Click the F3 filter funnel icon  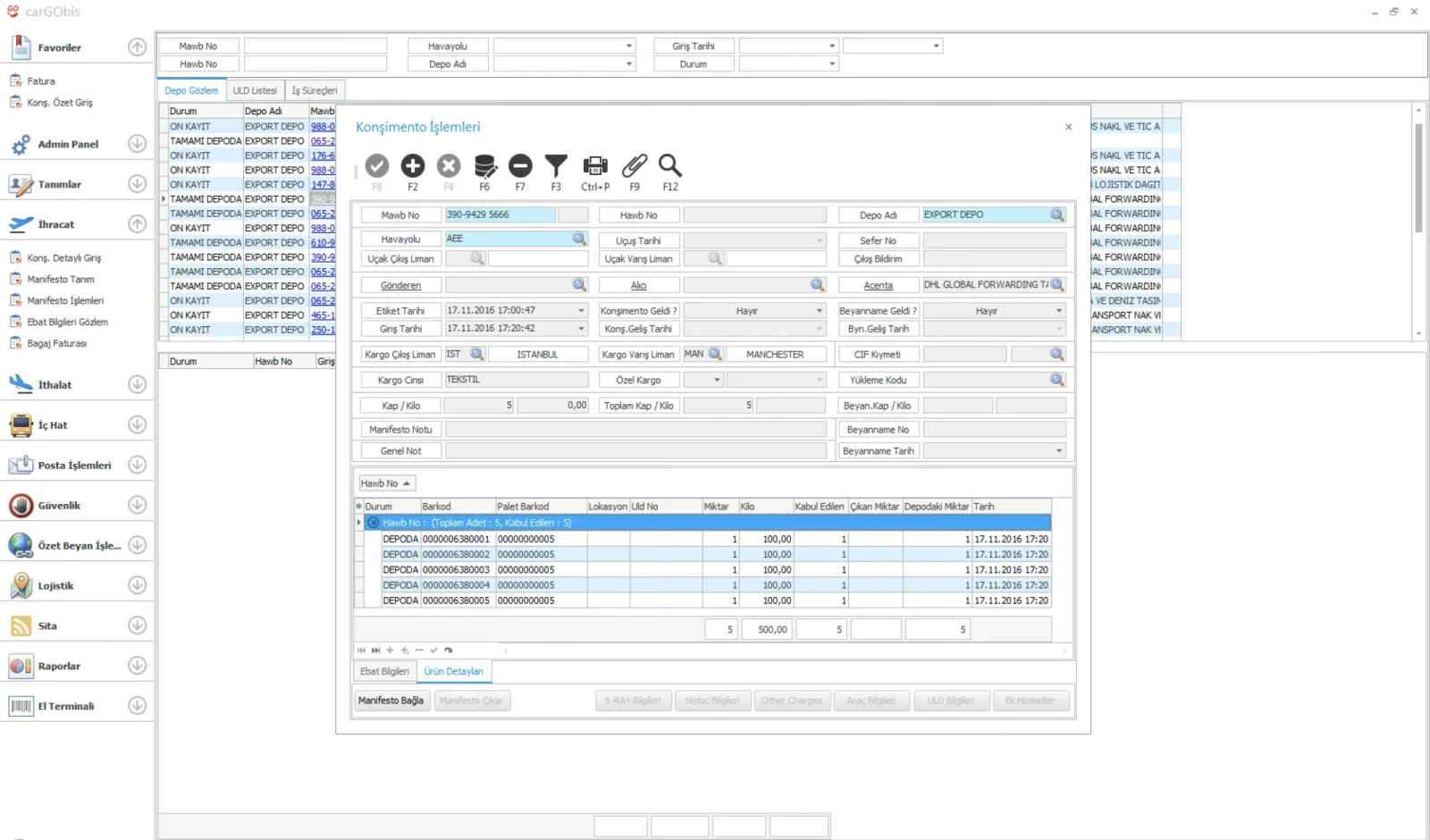[556, 166]
